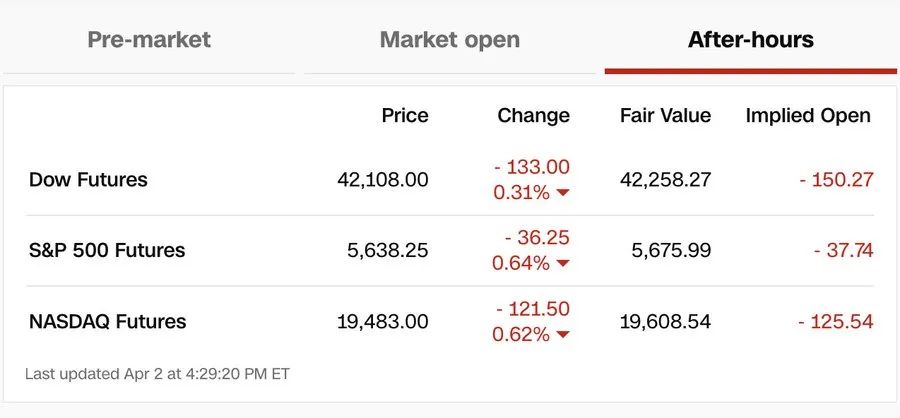Click the Last updated timestamp text

[x=157, y=374]
